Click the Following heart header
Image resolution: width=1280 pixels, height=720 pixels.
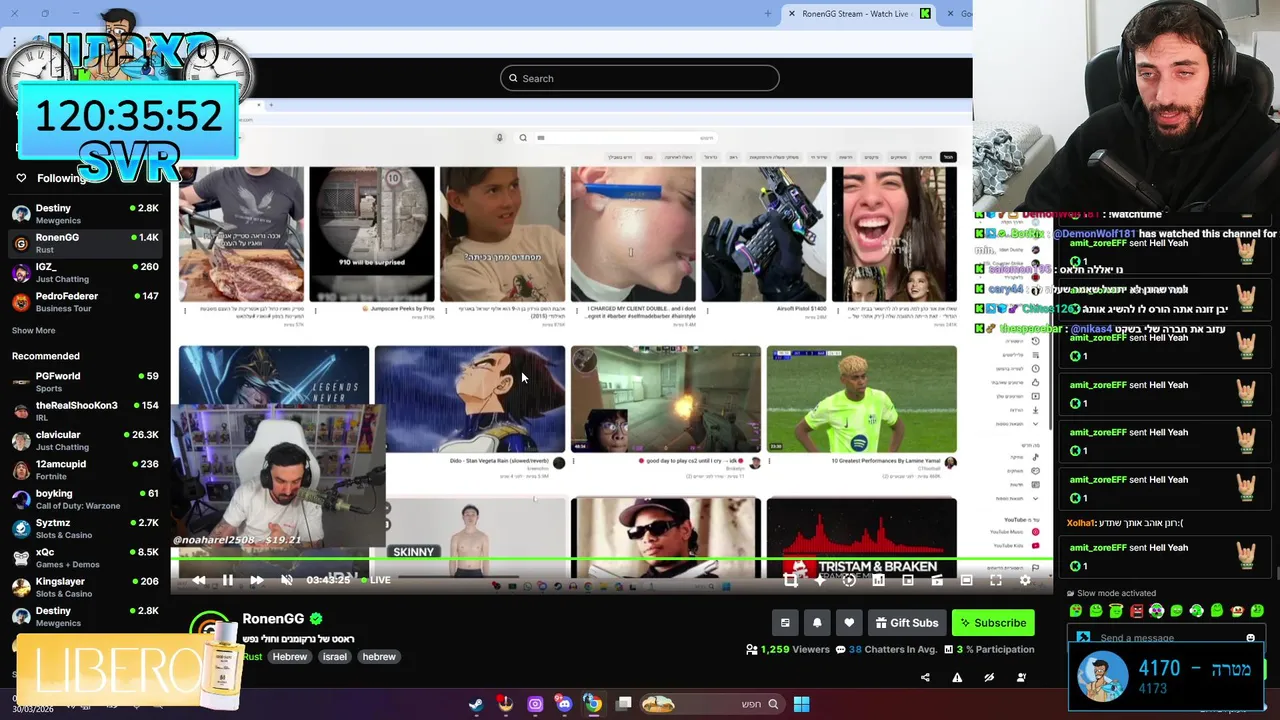click(50, 178)
